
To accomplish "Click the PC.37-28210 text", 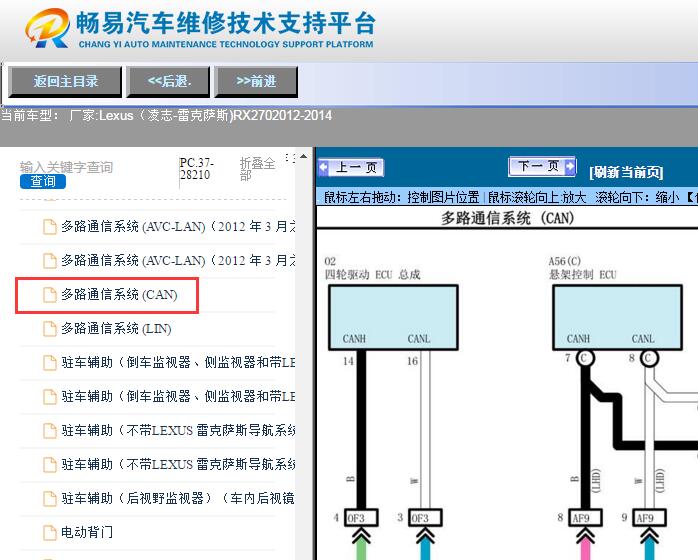I will (x=196, y=169).
